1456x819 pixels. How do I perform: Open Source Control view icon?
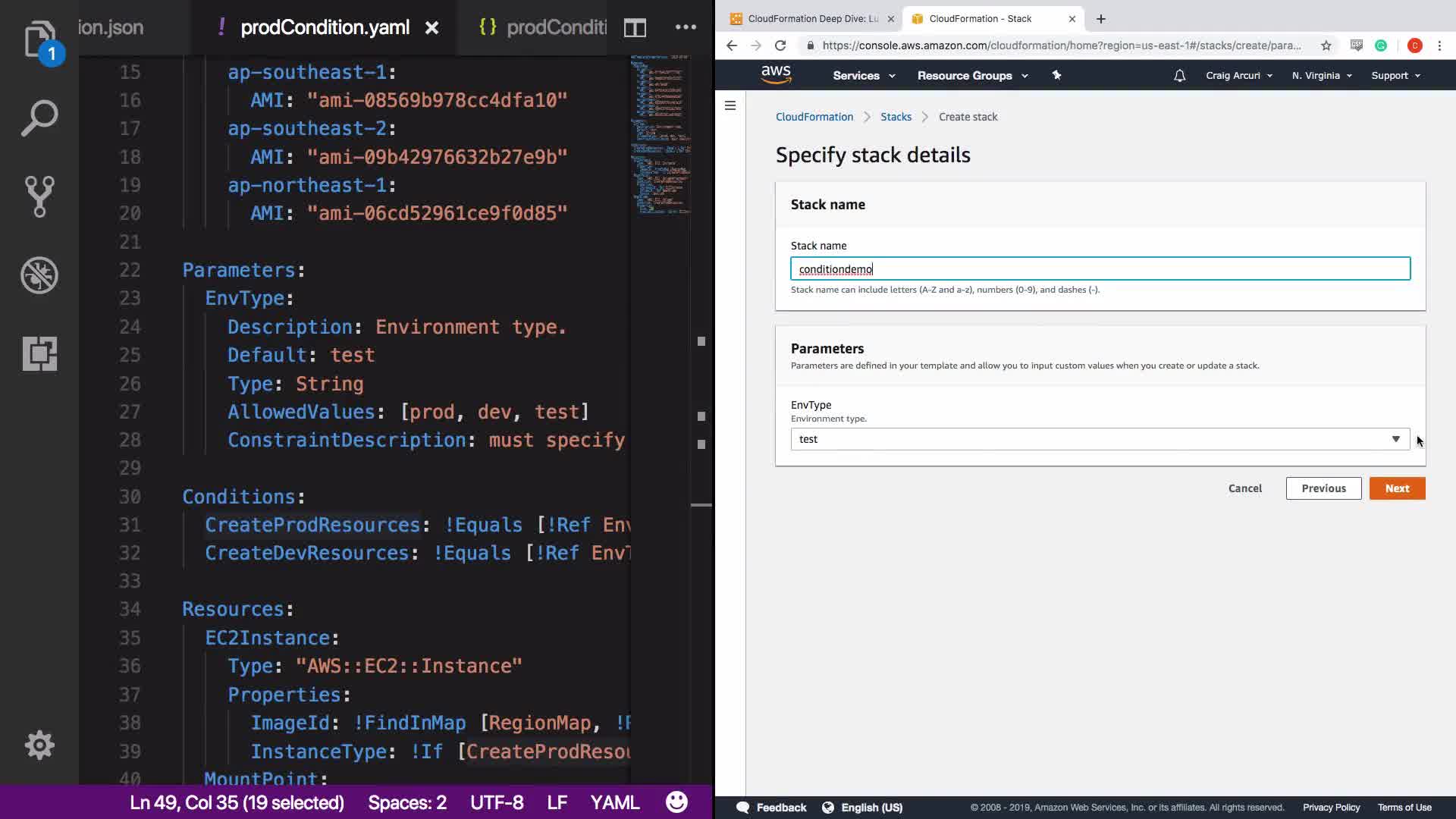[x=39, y=196]
